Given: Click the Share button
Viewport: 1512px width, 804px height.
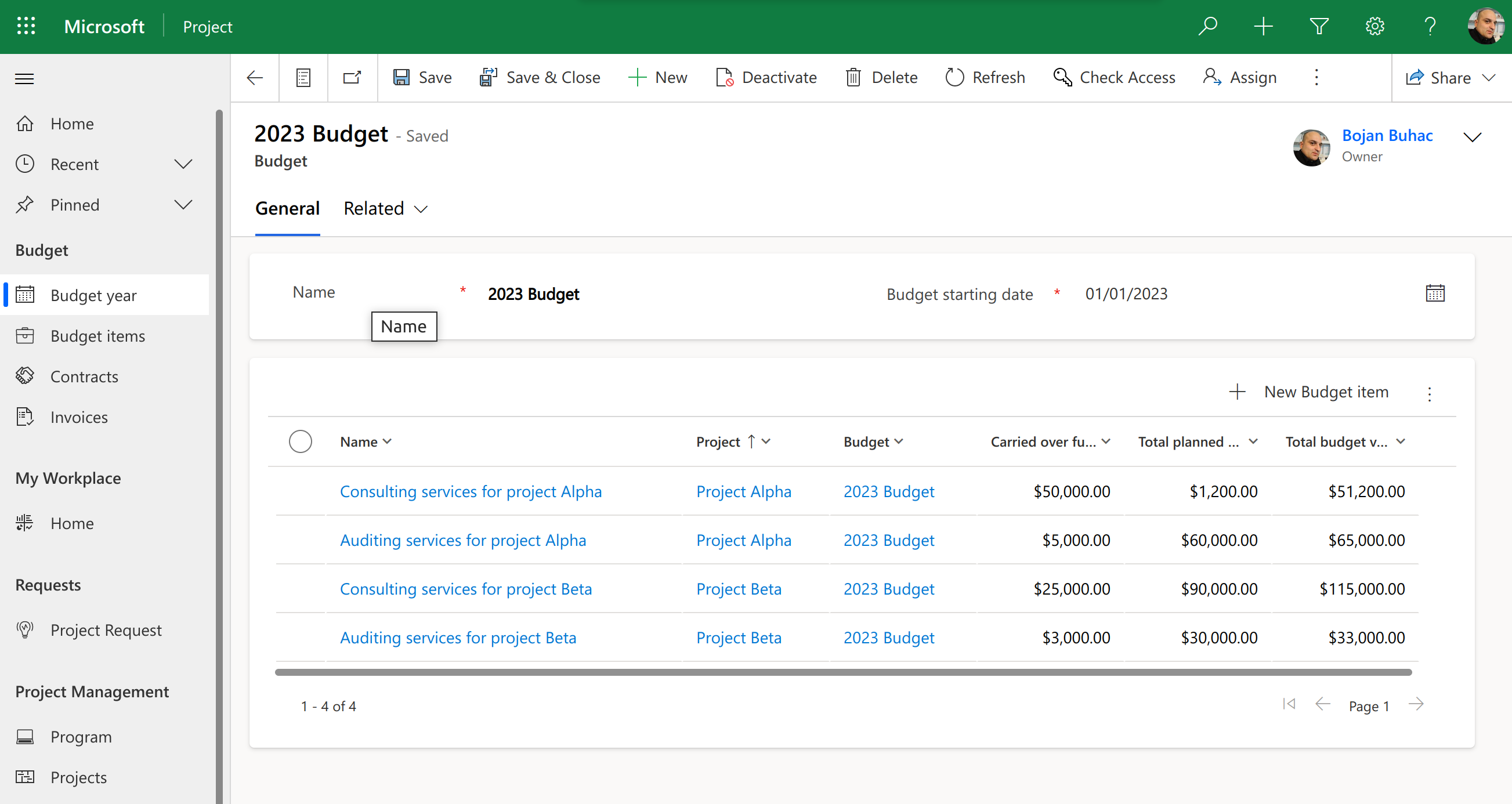Looking at the screenshot, I should (1438, 78).
